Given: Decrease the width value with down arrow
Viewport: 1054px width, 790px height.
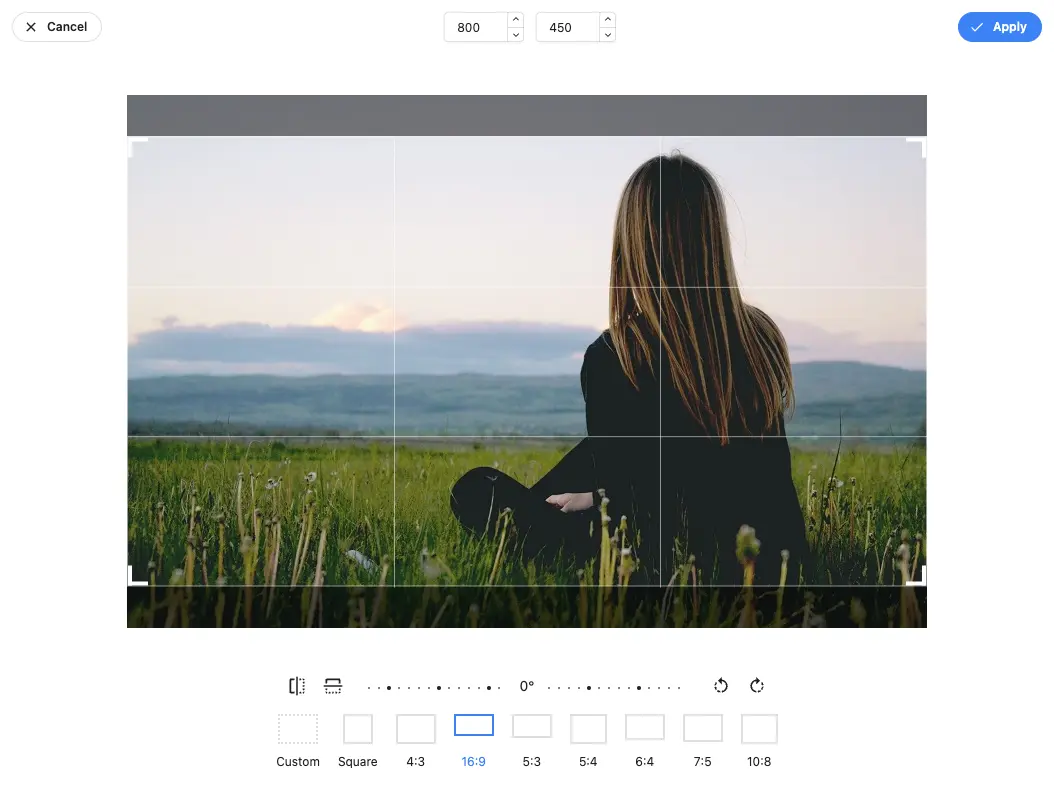Looking at the screenshot, I should click(x=515, y=35).
